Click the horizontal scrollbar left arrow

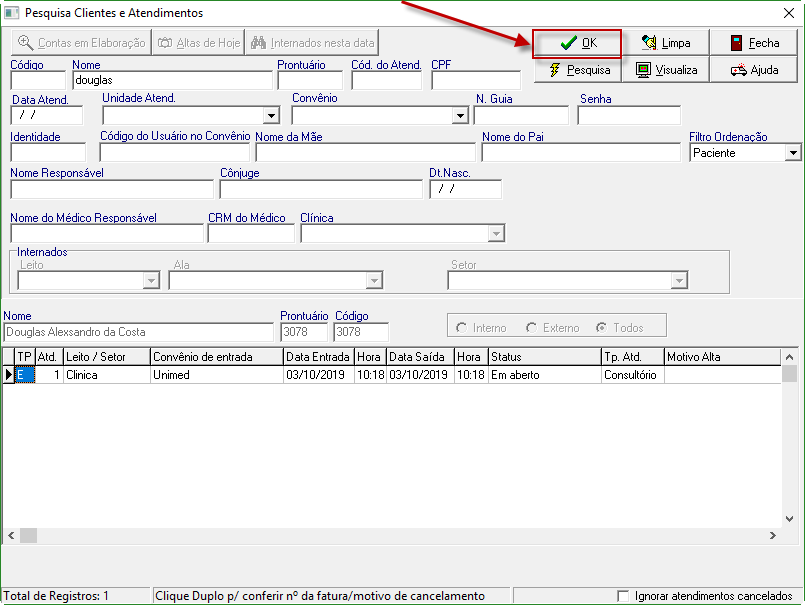coord(11,536)
